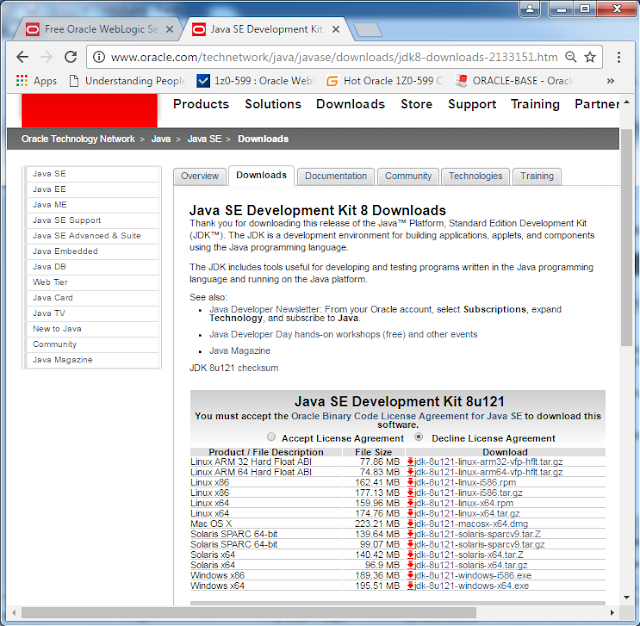The height and width of the screenshot is (626, 640).
Task: Go back with the browser back arrow
Action: pos(22,57)
